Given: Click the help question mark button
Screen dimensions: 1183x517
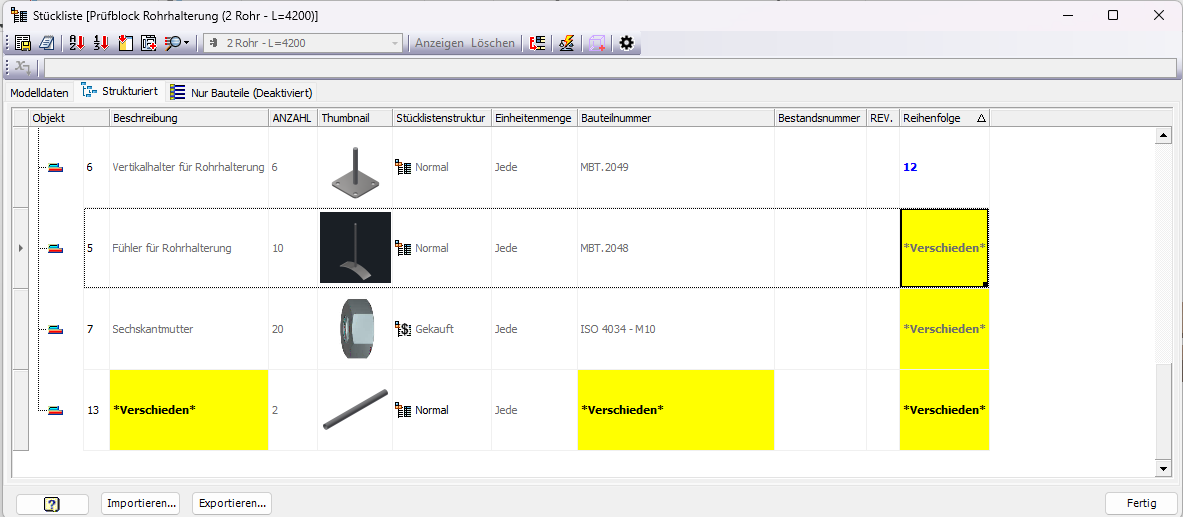Looking at the screenshot, I should coord(52,503).
